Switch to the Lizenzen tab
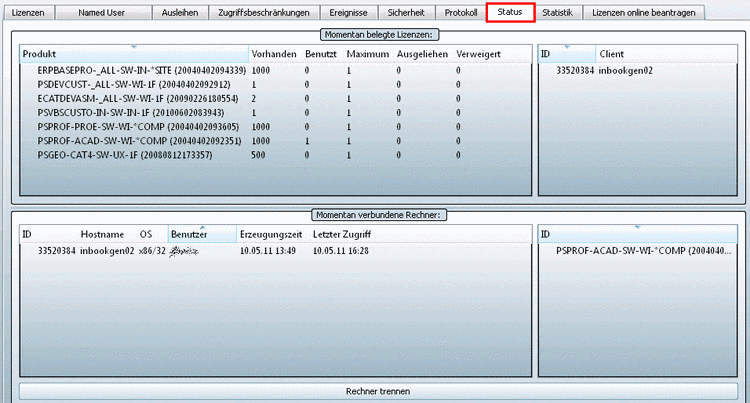Screen dimensions: 750x403 click(x=28, y=12)
